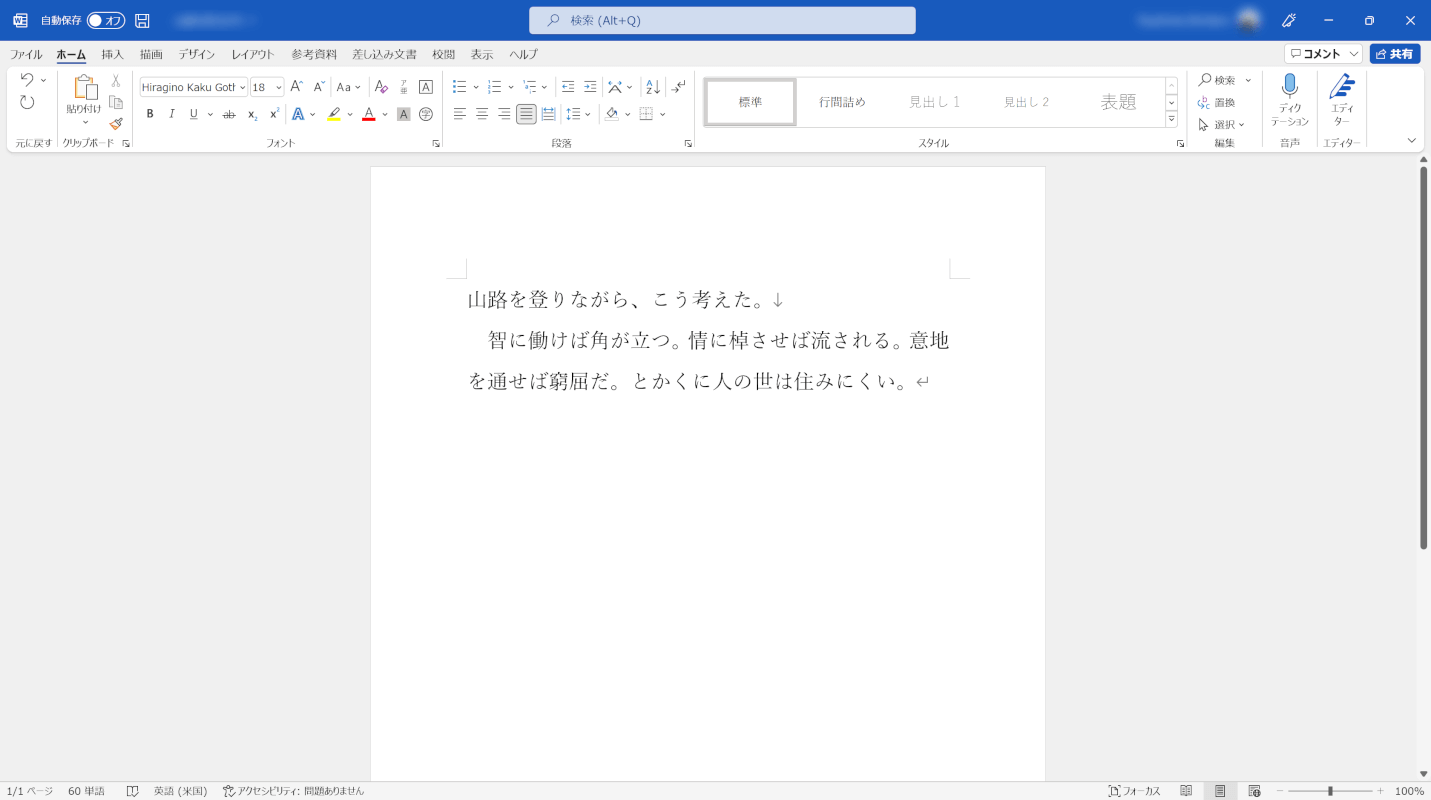
Task: Toggle Superscript formatting
Action: 274,114
